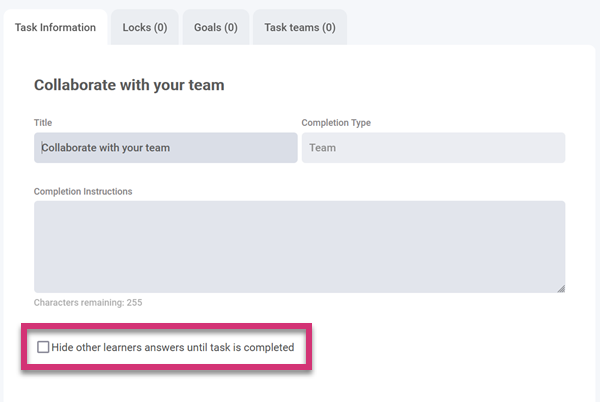Click the zero count on the Locks tab

point(160,27)
